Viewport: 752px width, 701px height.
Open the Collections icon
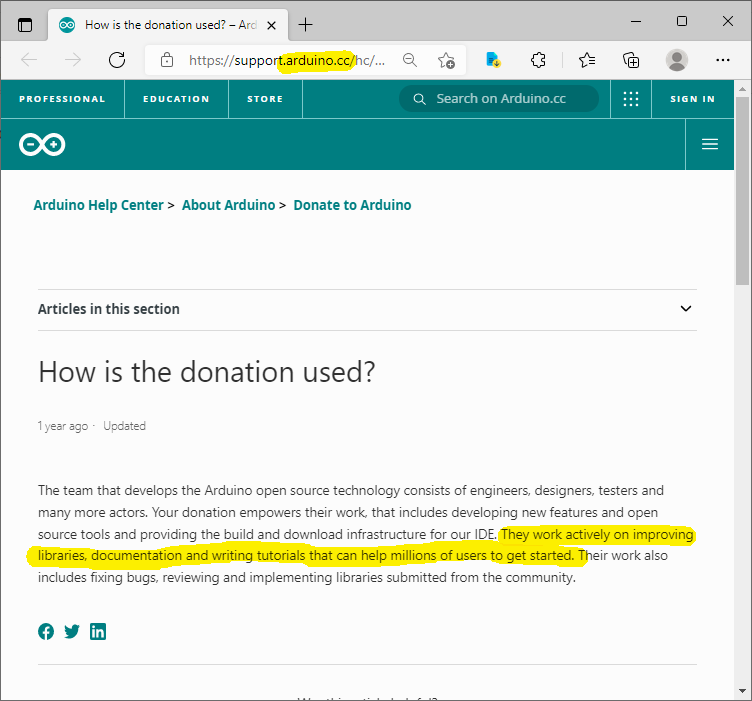[631, 60]
